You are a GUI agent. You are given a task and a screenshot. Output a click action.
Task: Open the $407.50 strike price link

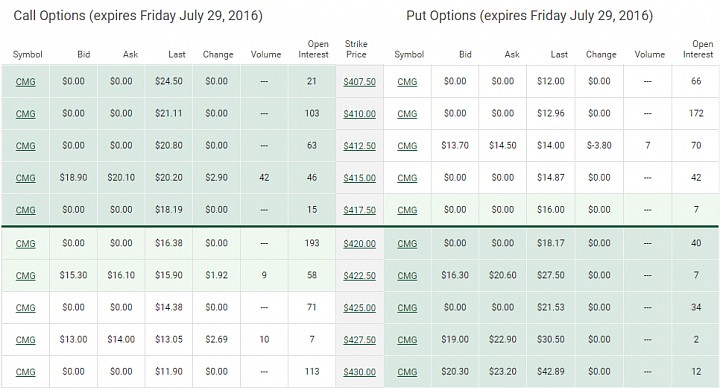(x=360, y=82)
